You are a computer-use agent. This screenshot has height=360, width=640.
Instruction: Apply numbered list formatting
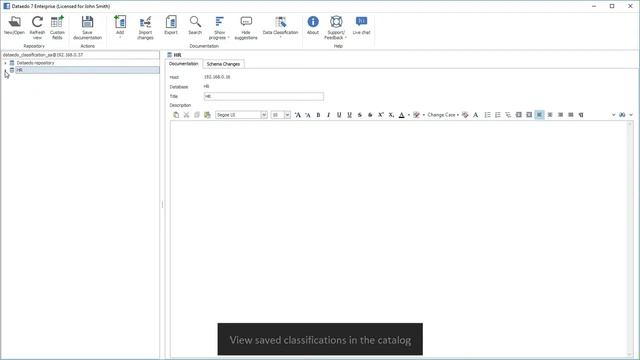pos(498,115)
